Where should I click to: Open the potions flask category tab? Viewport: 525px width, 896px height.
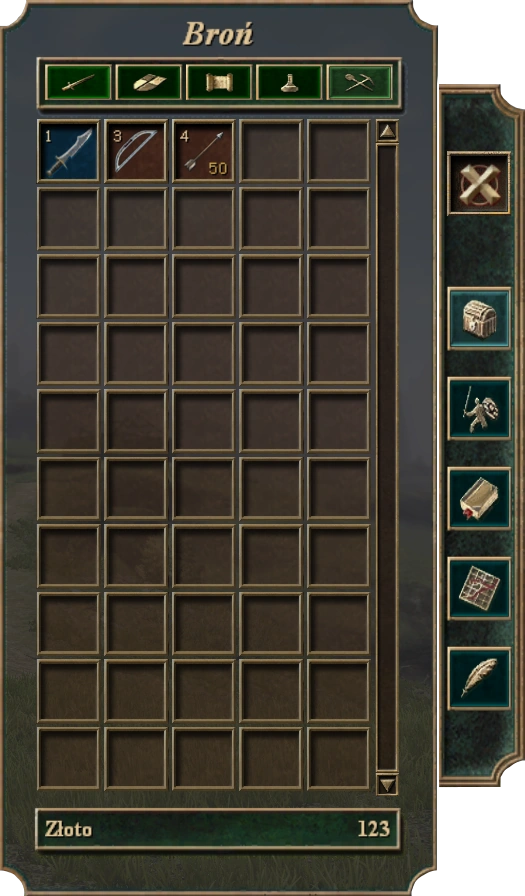coord(289,83)
